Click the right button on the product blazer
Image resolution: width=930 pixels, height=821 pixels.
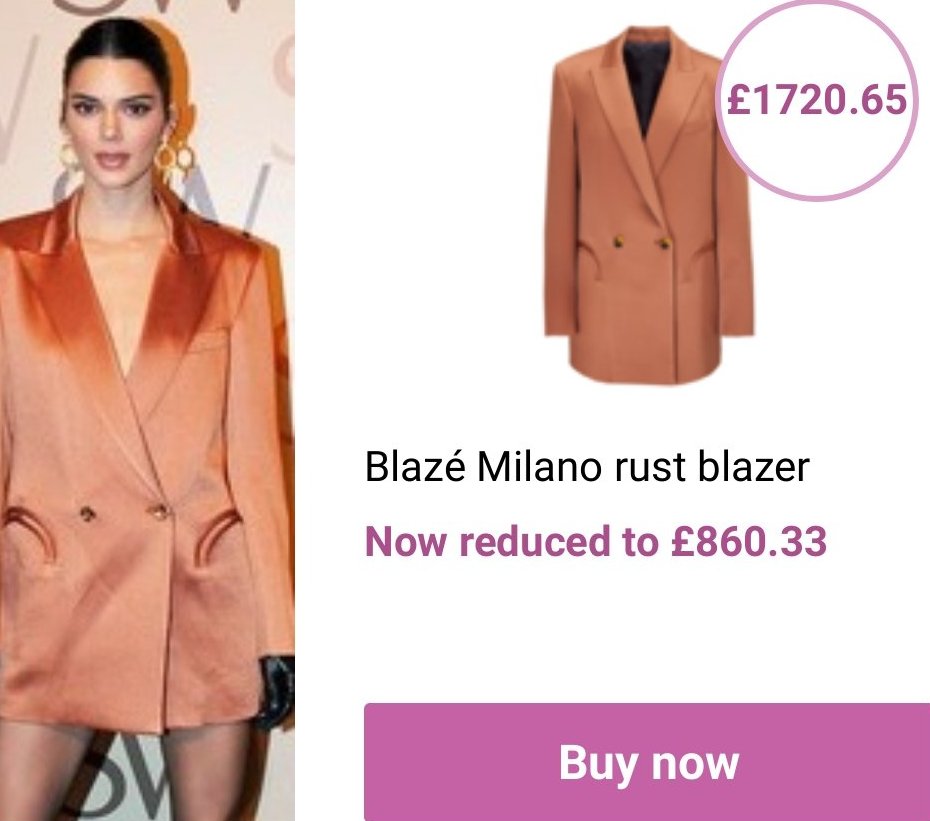coord(665,242)
